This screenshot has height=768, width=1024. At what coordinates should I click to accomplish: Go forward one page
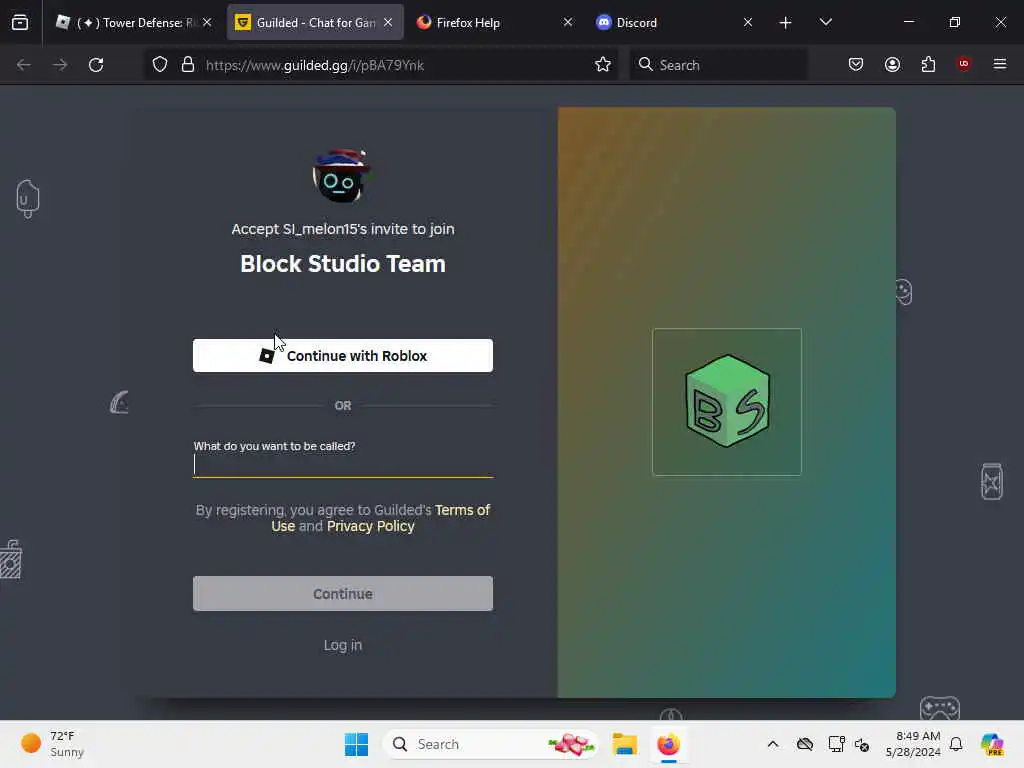[59, 65]
